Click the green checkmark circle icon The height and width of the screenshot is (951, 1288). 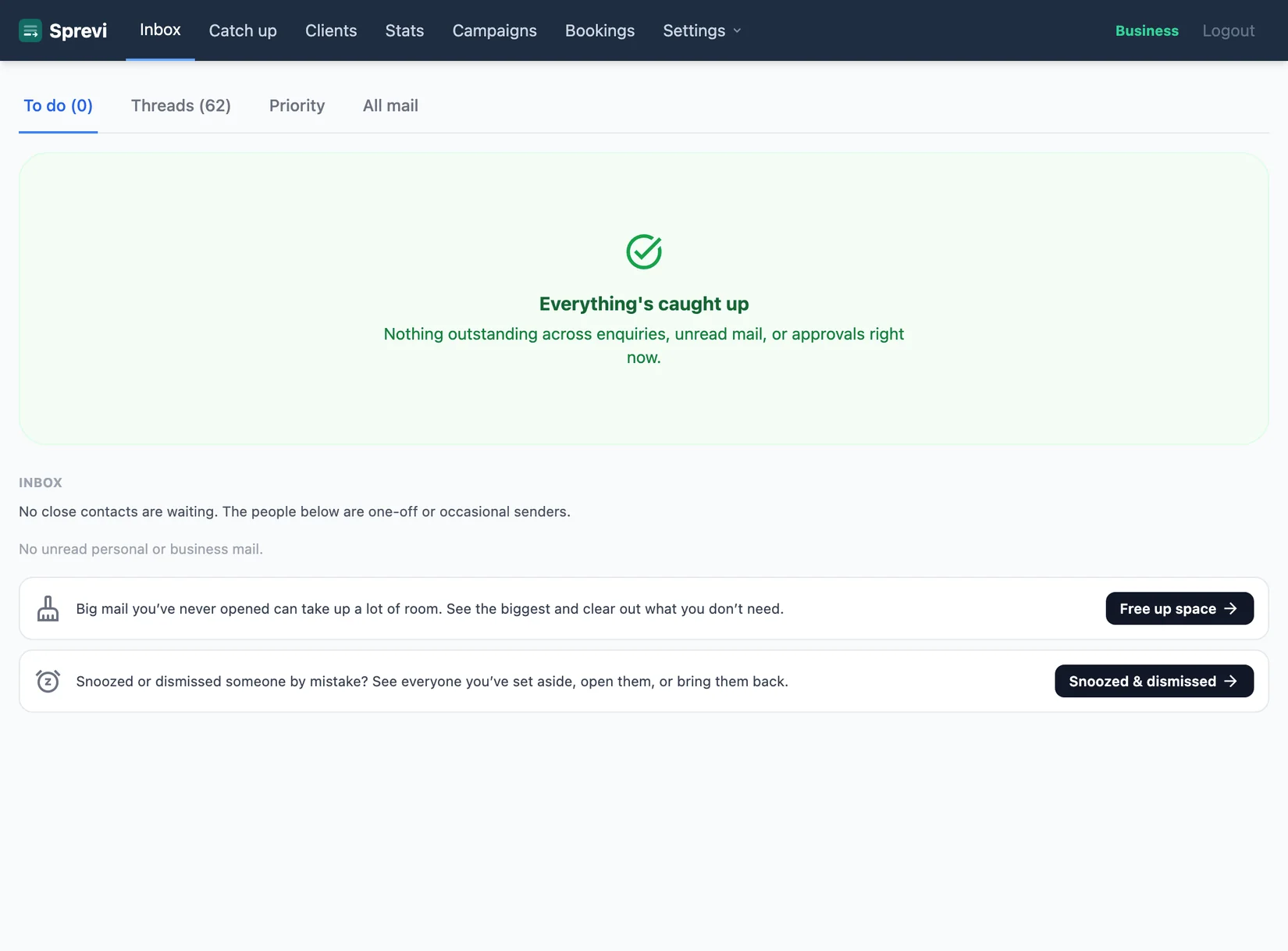click(x=644, y=251)
